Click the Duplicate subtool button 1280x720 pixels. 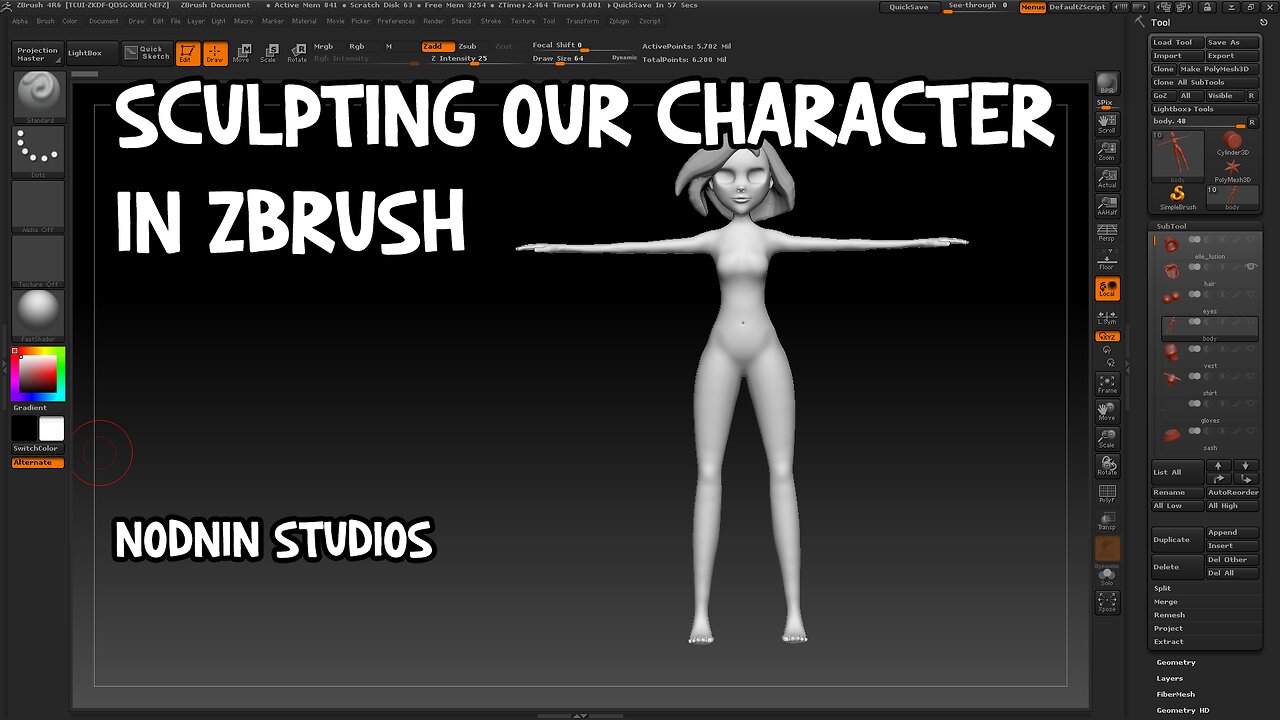(1177, 540)
